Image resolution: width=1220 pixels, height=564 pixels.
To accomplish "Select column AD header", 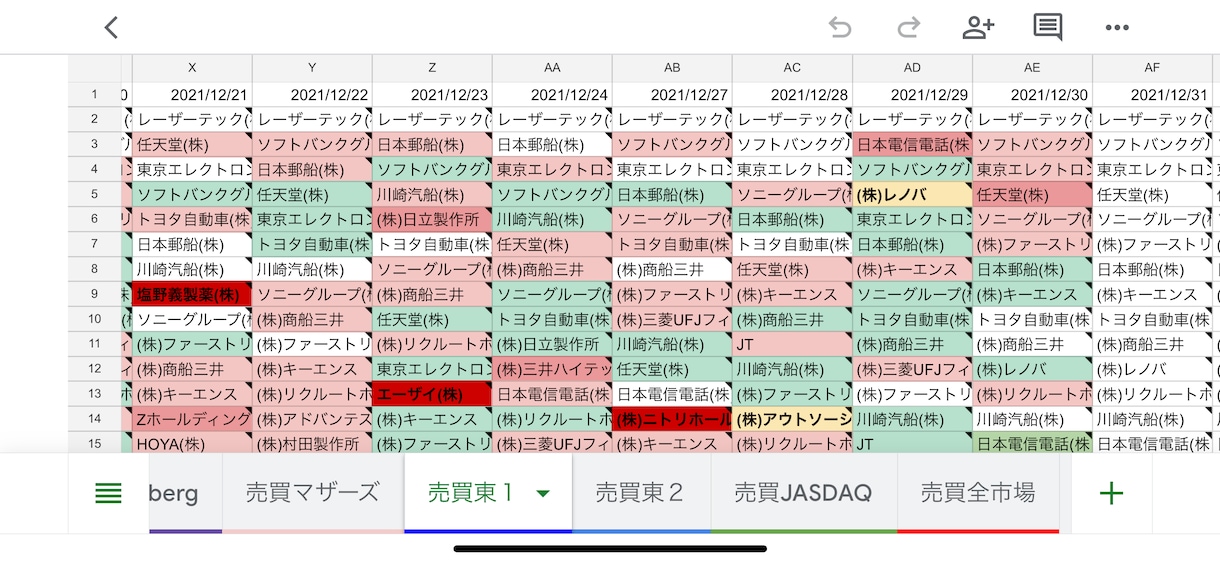I will pos(912,68).
